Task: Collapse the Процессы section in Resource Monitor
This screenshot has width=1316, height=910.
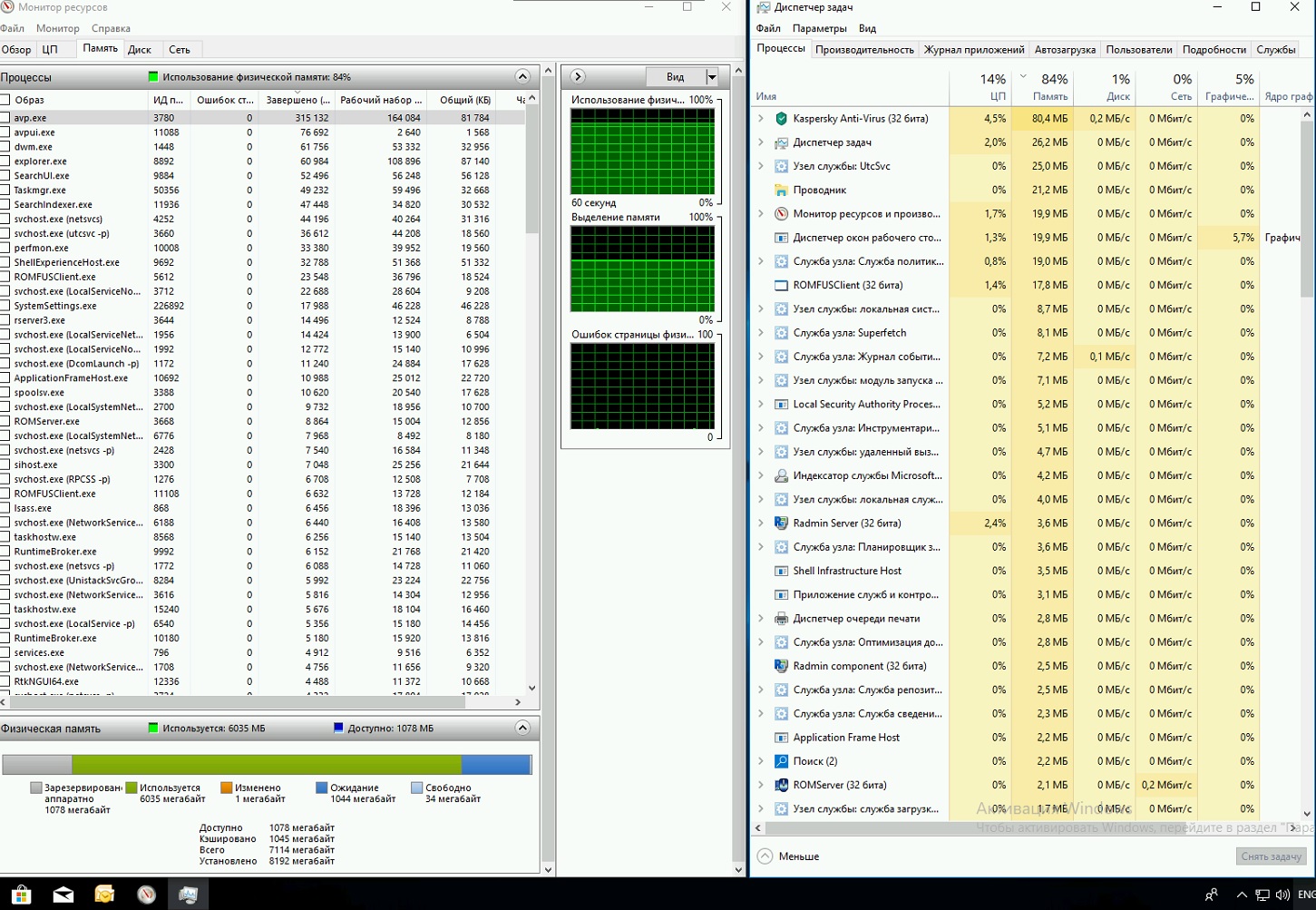Action: (522, 76)
